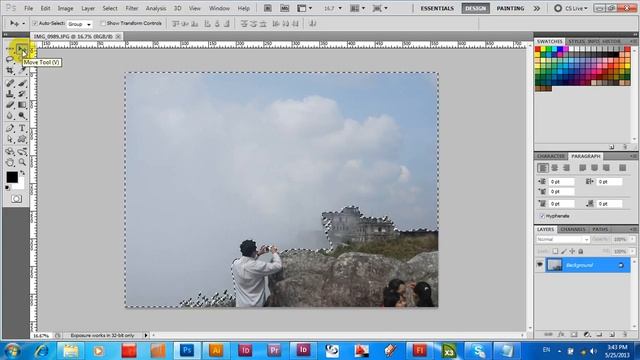Select the Custom Shape tool
Viewport: 640px width, 360px height.
coord(22,140)
